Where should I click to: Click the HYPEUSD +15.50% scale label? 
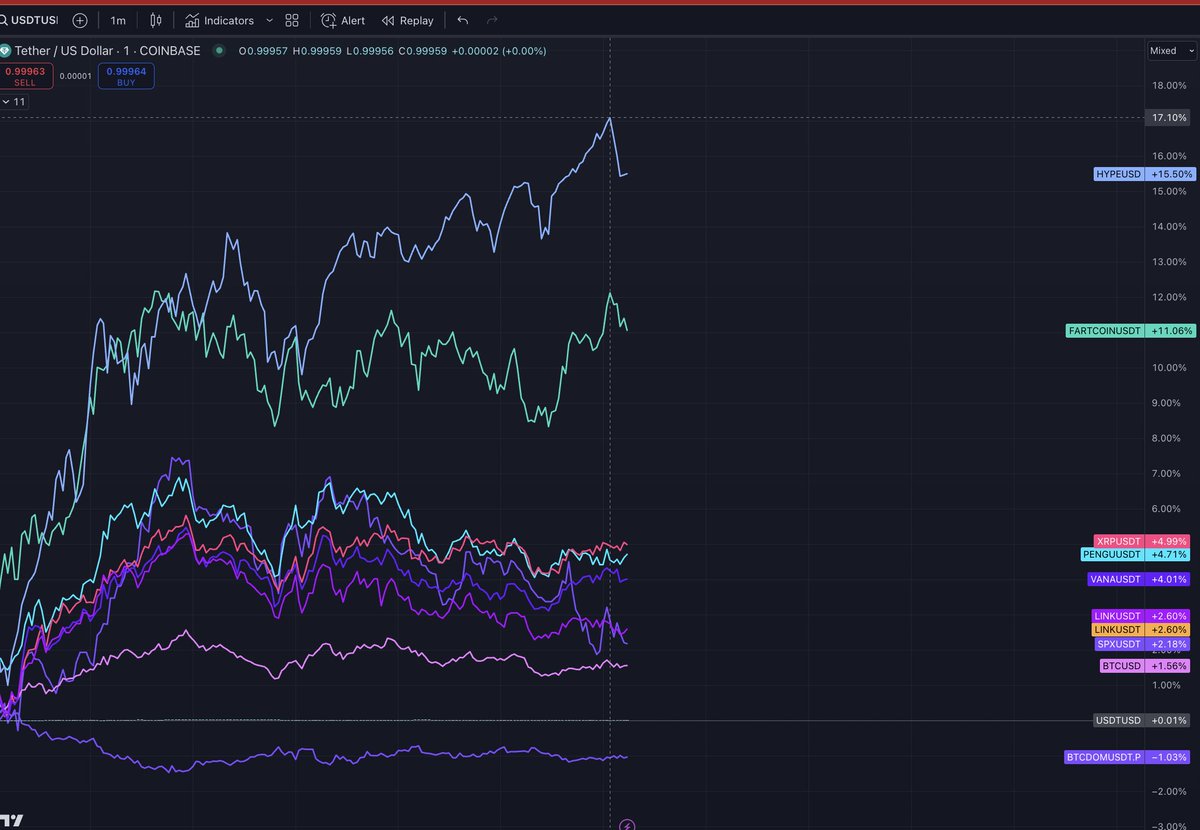(1144, 174)
